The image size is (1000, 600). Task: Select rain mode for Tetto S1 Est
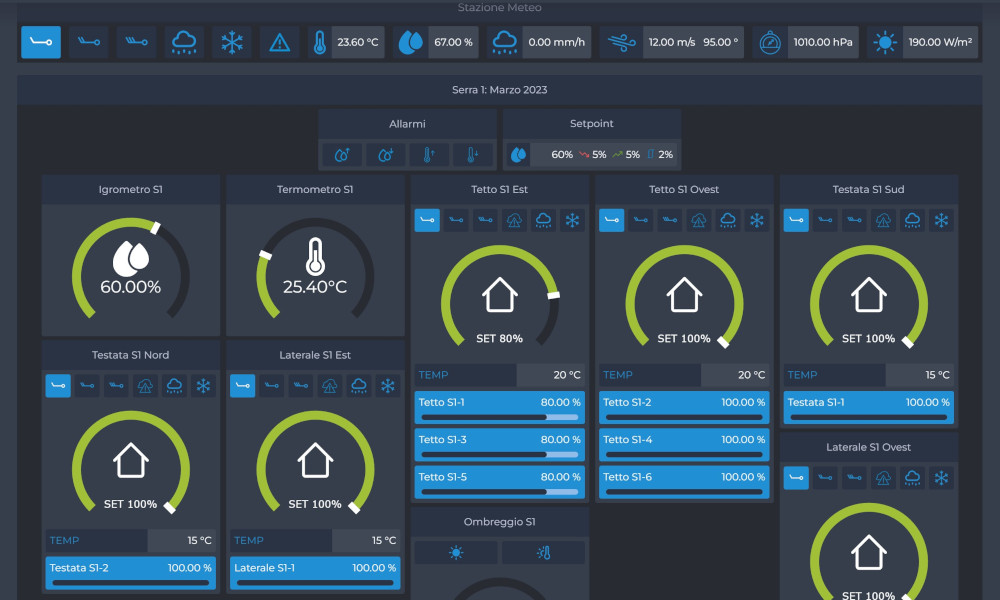[x=543, y=221]
